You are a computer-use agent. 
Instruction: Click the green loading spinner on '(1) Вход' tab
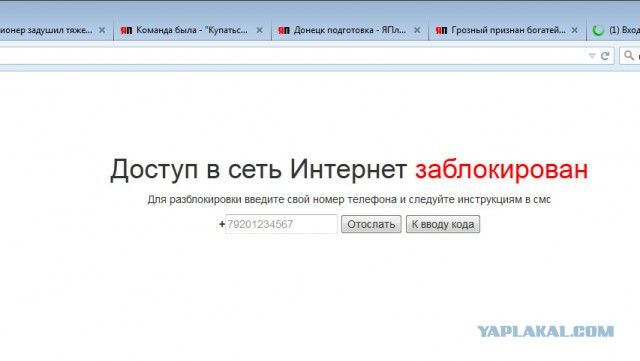[x=598, y=30]
